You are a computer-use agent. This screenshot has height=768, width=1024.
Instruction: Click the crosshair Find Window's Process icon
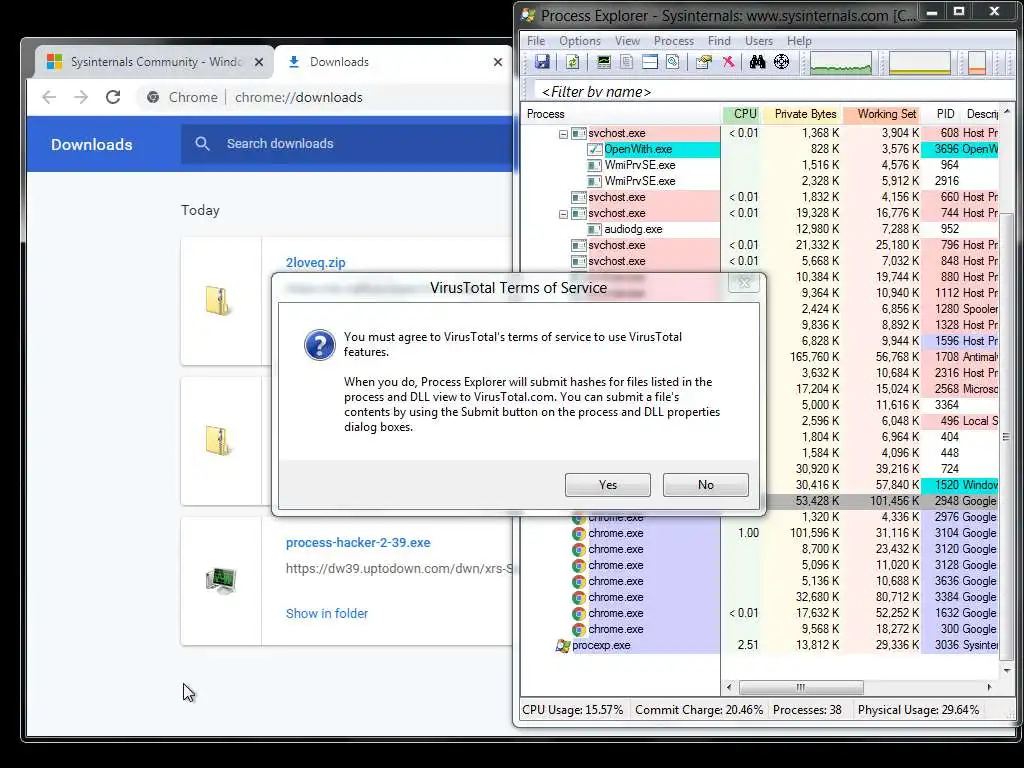click(x=781, y=62)
